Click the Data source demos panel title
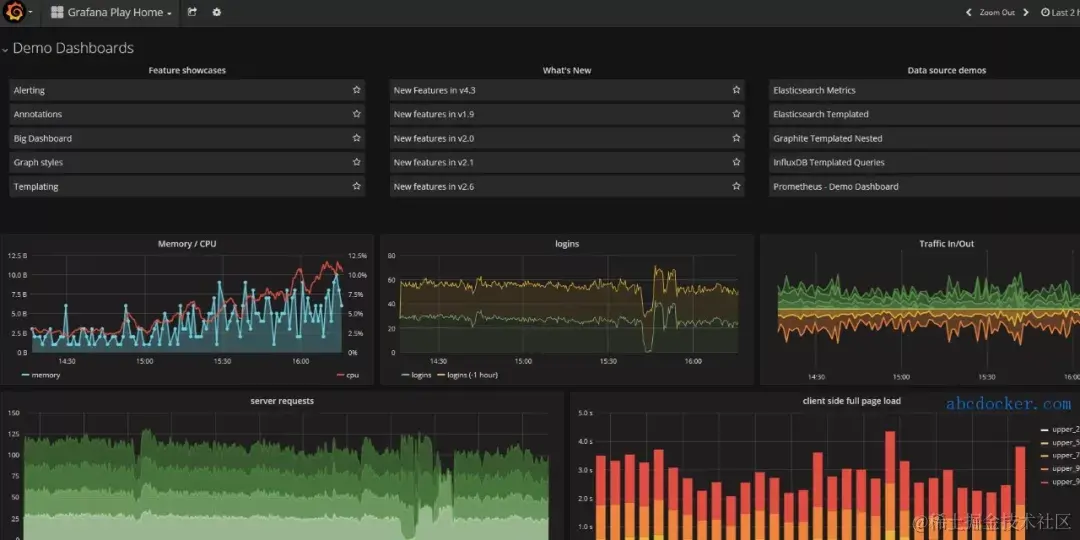Viewport: 1080px width, 540px height. [x=946, y=70]
